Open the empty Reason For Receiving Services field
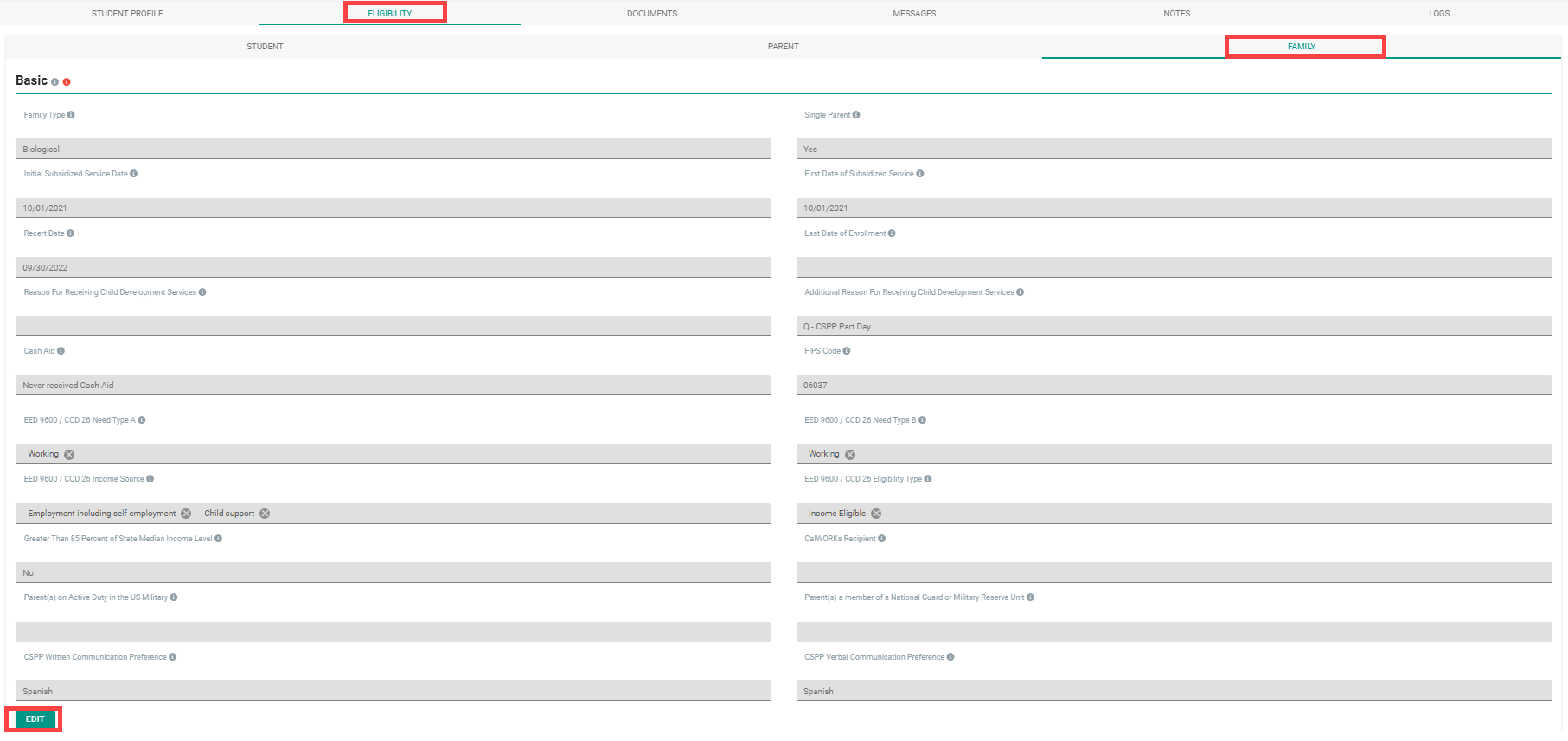This screenshot has width=1568, height=741. click(393, 326)
